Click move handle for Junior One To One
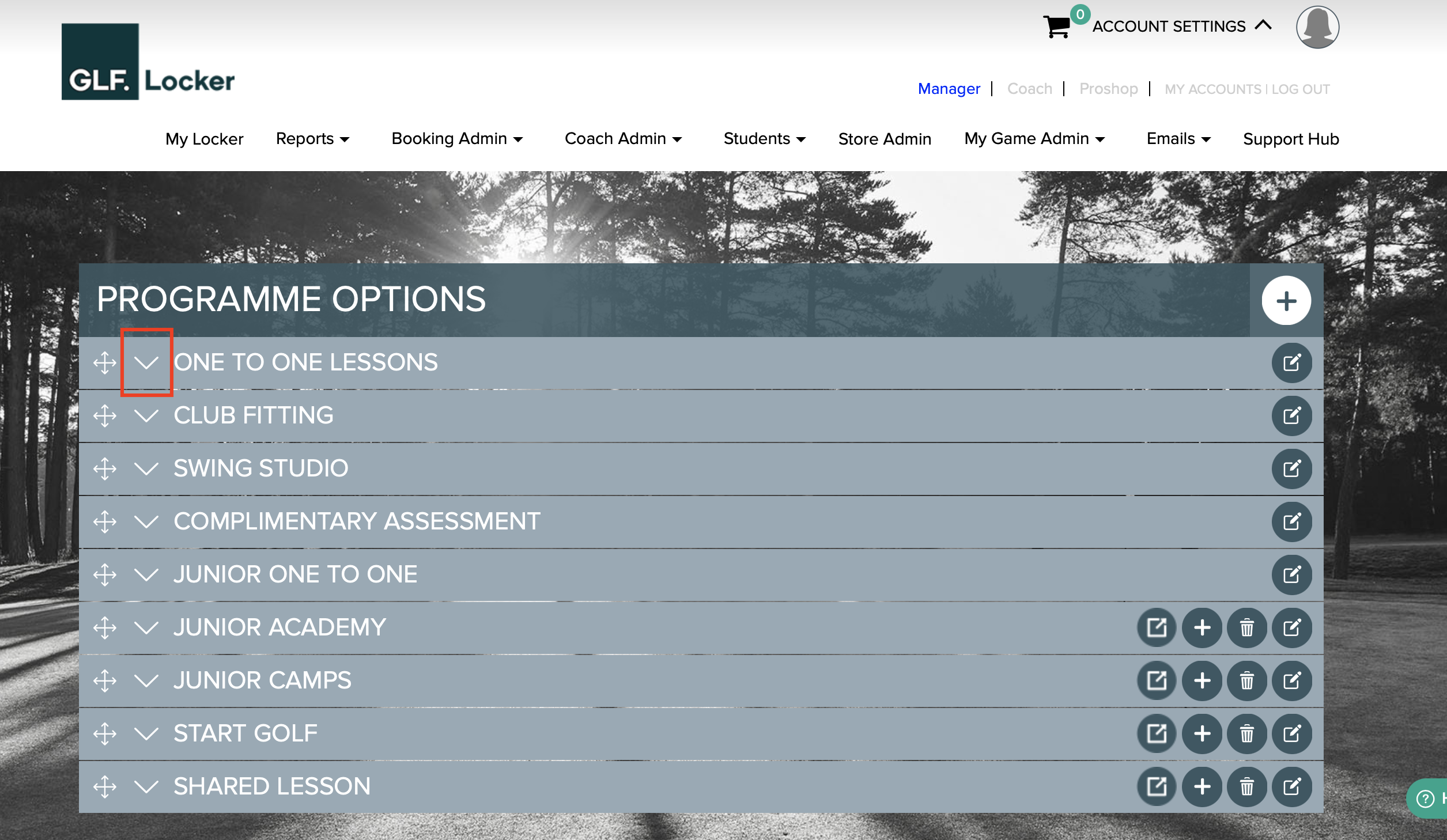1447x840 pixels. click(105, 574)
